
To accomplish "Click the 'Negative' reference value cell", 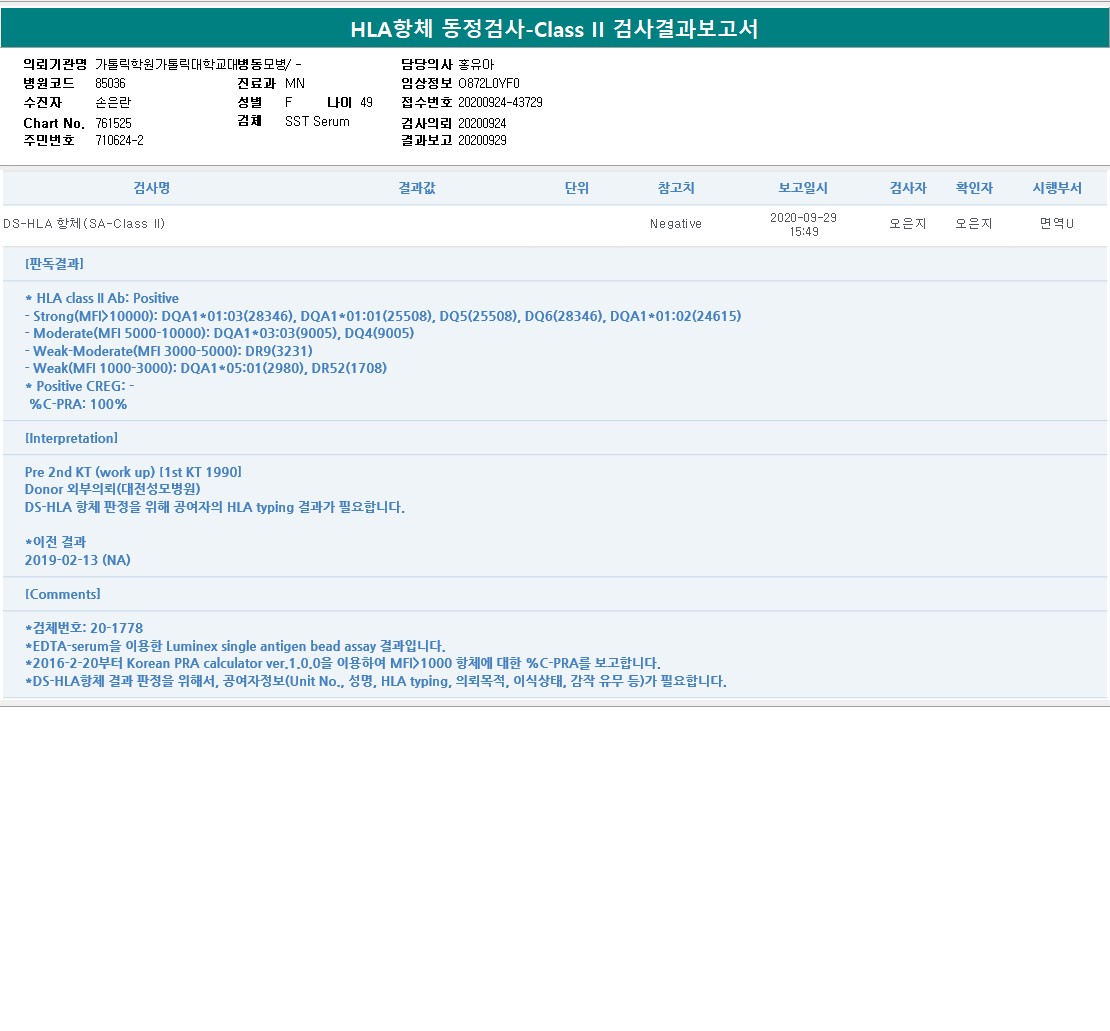I will point(676,224).
